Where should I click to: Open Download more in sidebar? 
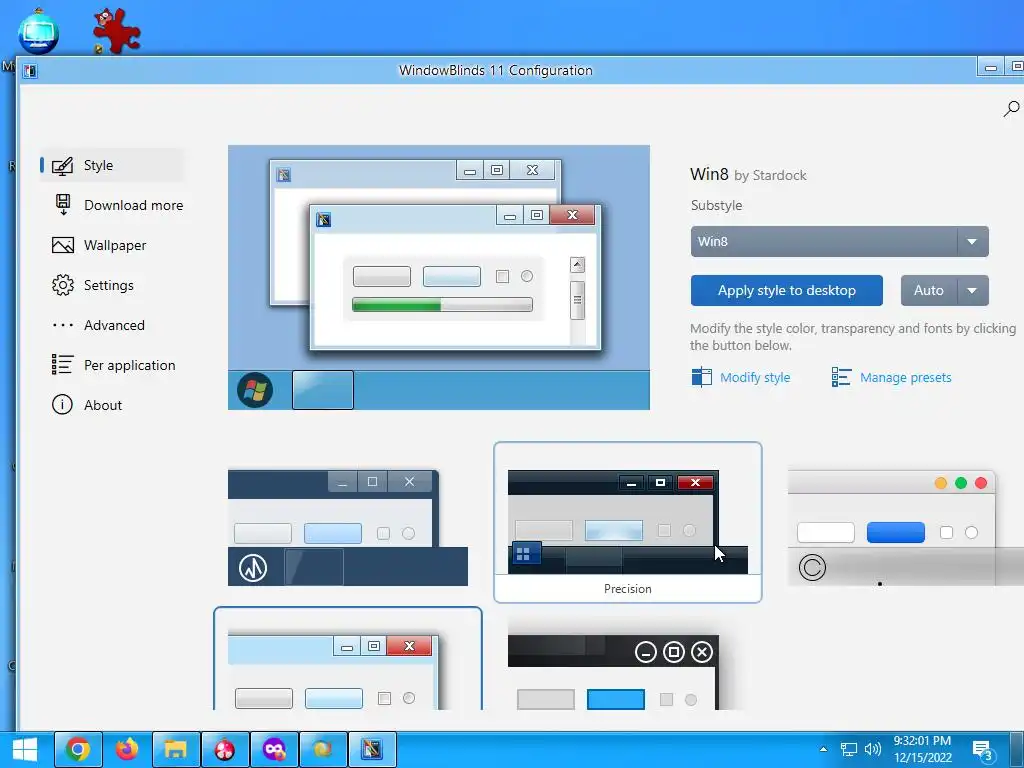[x=118, y=205]
